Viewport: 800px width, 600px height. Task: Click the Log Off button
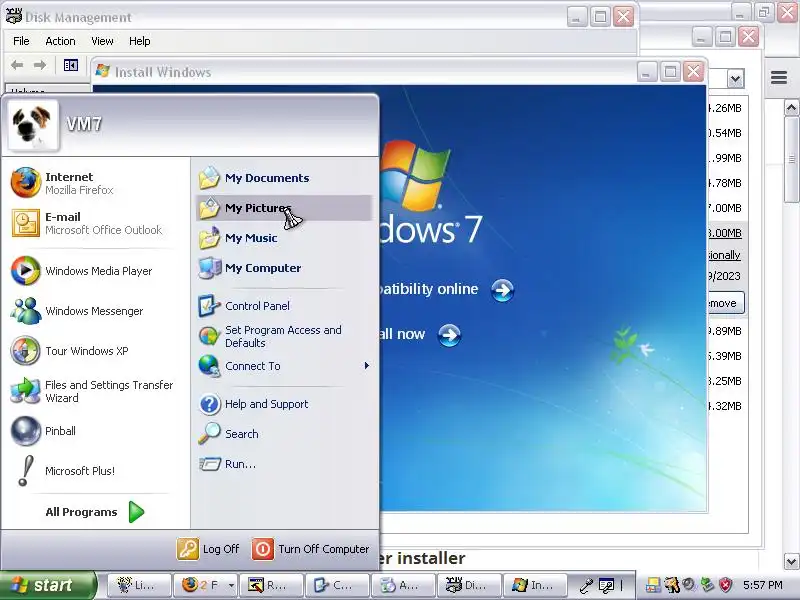(x=208, y=549)
